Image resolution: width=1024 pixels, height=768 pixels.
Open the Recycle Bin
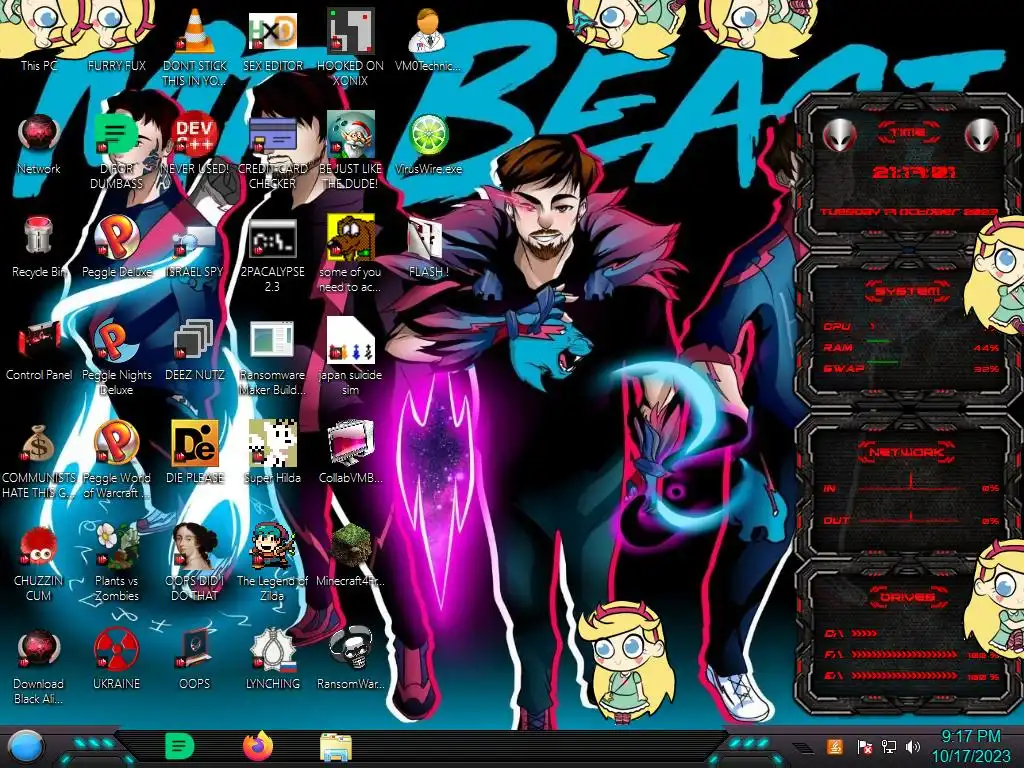(x=39, y=246)
